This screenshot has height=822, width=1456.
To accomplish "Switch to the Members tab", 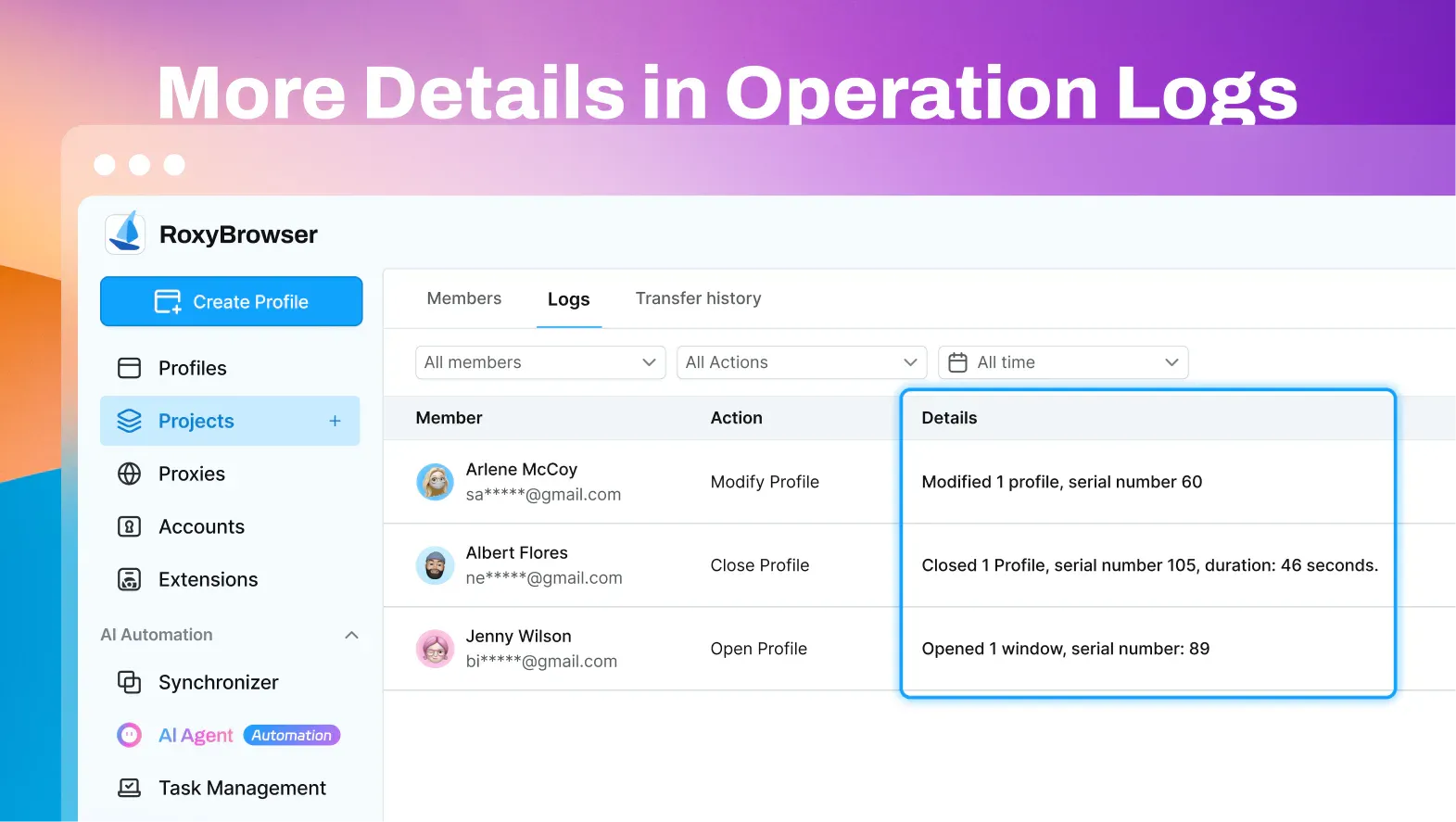I will [464, 298].
